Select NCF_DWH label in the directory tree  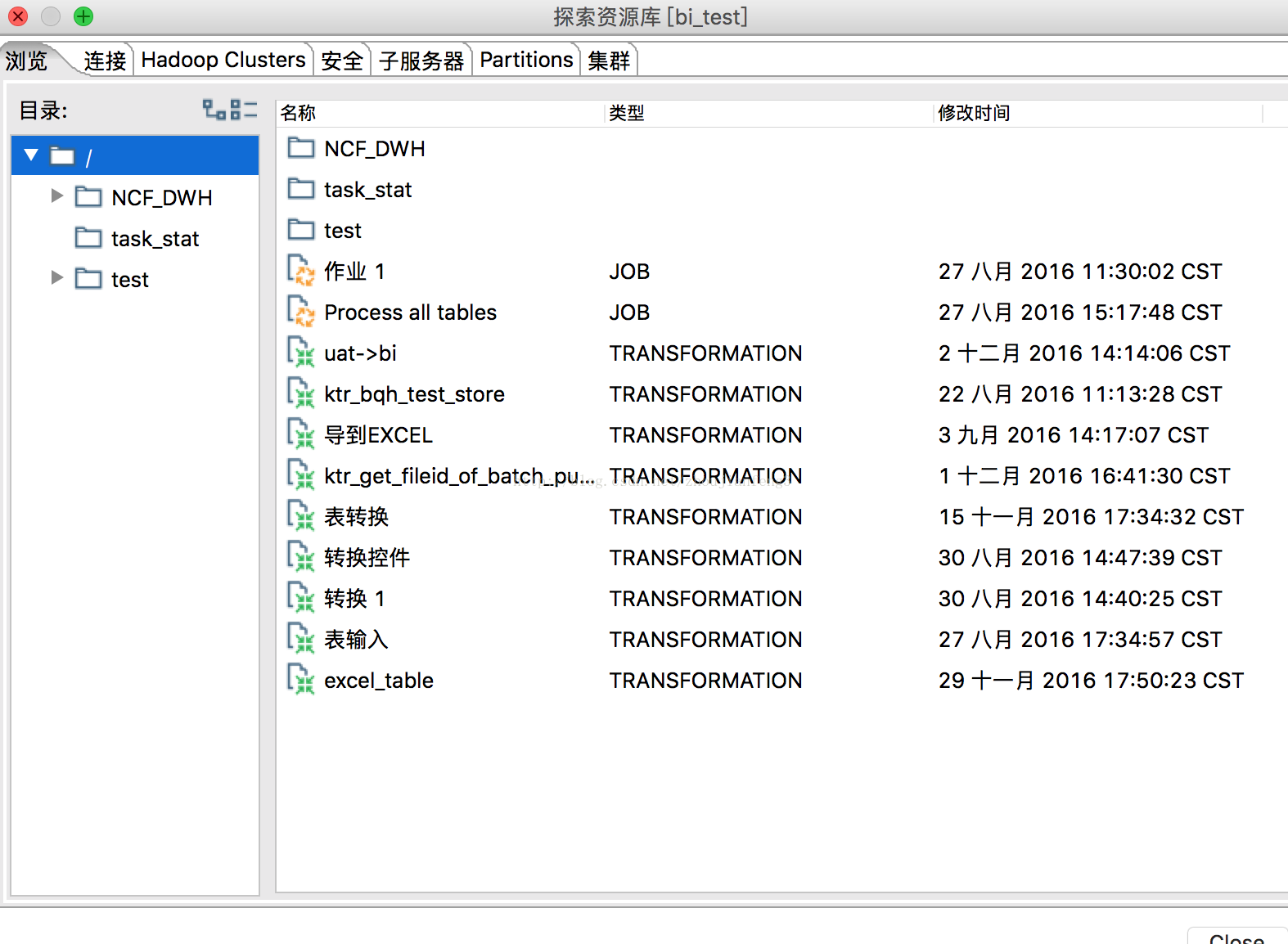(162, 198)
